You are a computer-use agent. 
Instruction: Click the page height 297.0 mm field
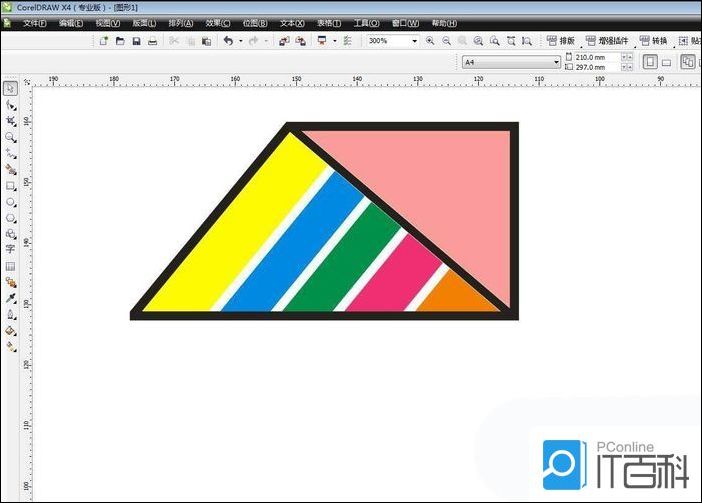[x=596, y=67]
